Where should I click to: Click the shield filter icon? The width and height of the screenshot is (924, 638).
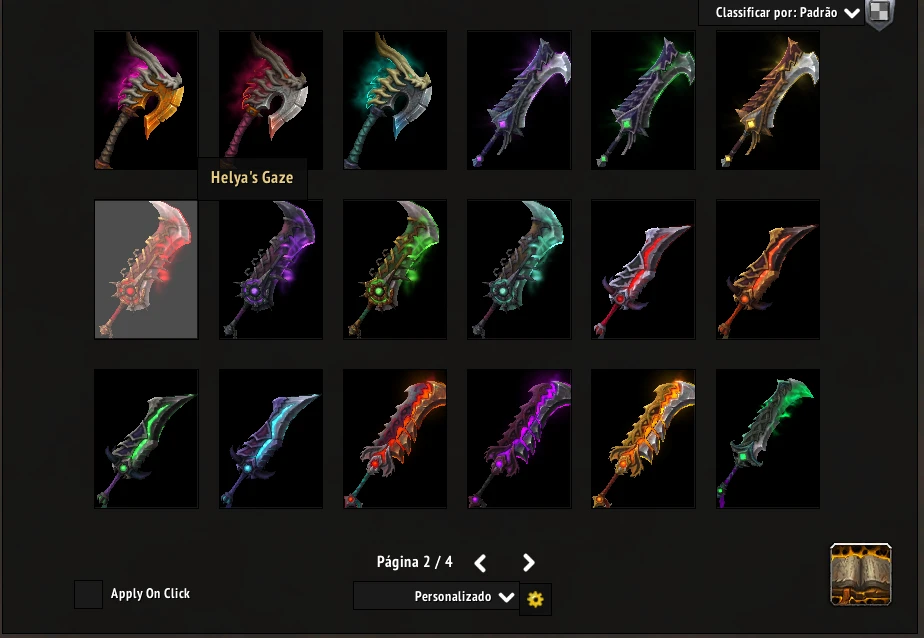(880, 13)
